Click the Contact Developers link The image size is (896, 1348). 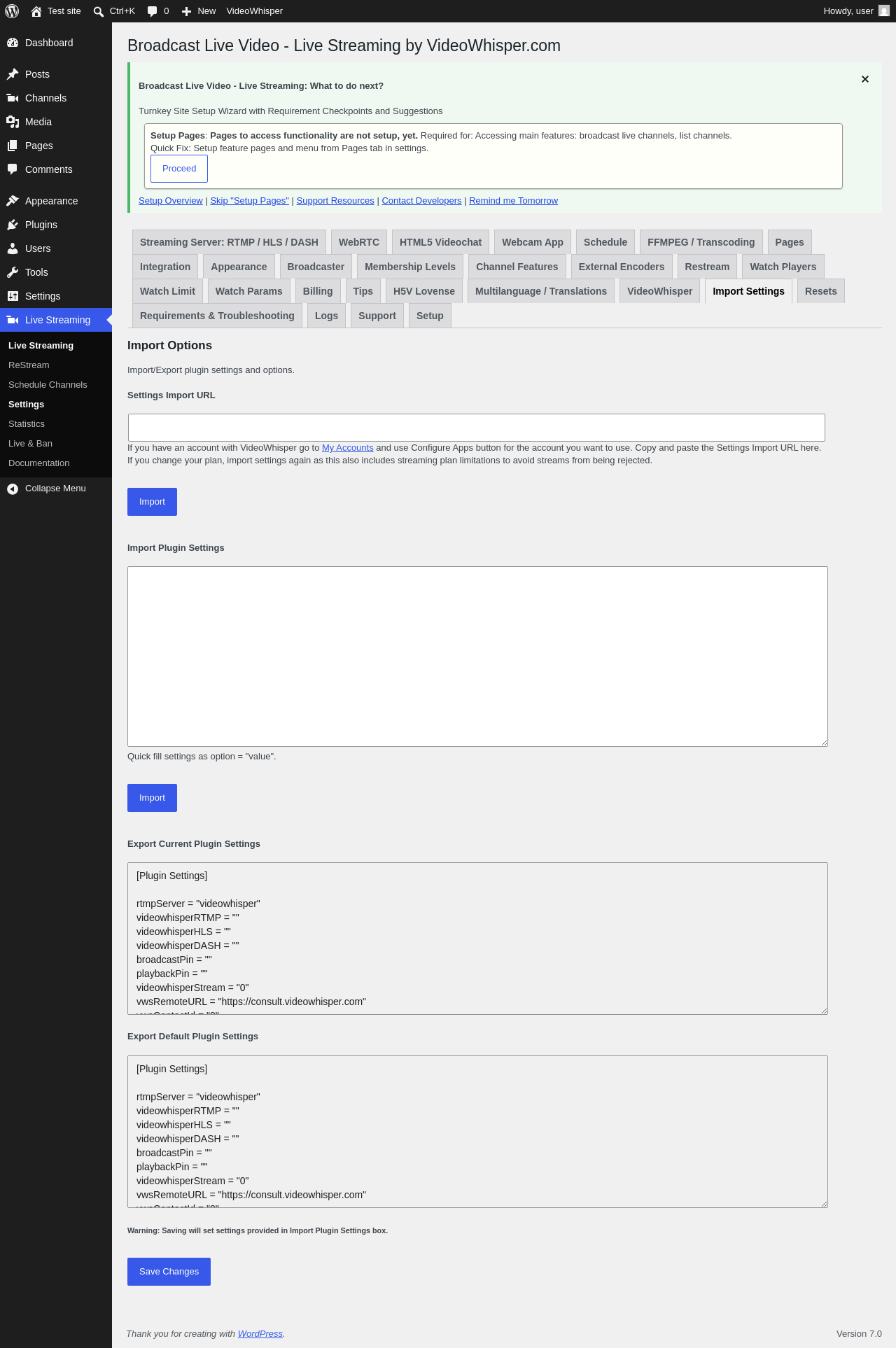421,201
